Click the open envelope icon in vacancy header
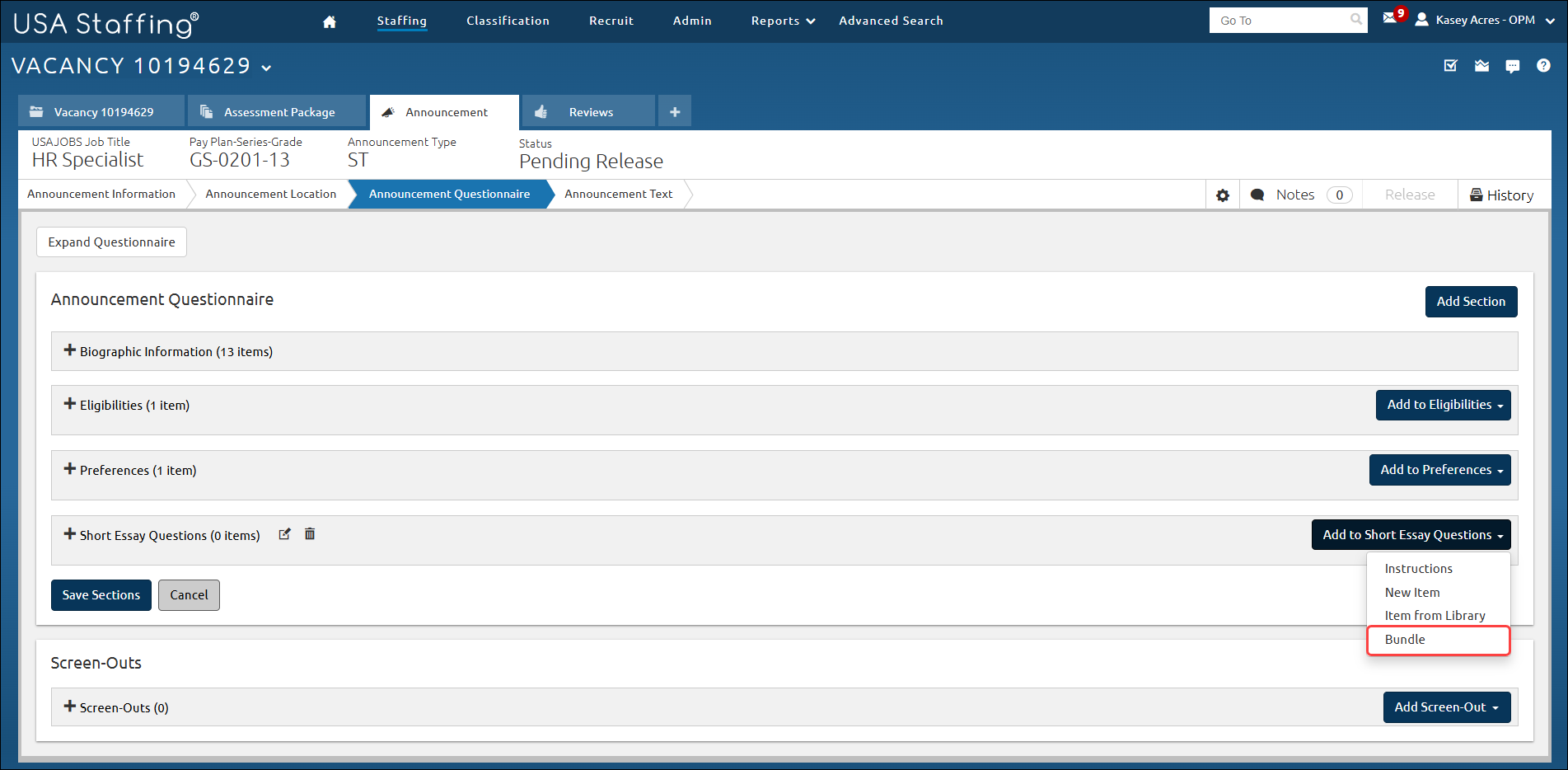Image resolution: width=1568 pixels, height=770 pixels. 1481,66
